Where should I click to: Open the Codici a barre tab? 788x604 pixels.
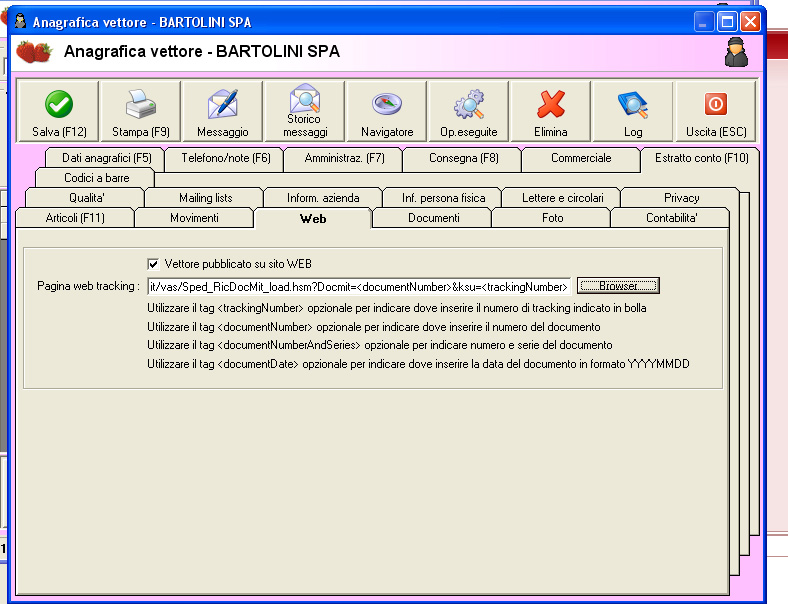pos(96,178)
